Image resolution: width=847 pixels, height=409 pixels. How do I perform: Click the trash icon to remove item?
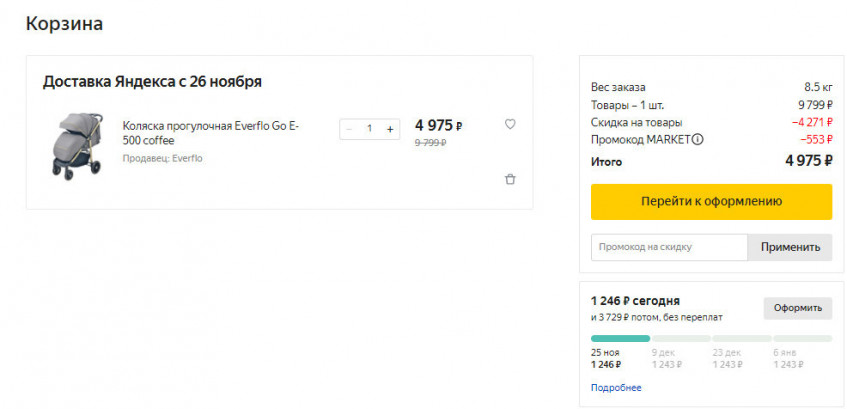510,179
